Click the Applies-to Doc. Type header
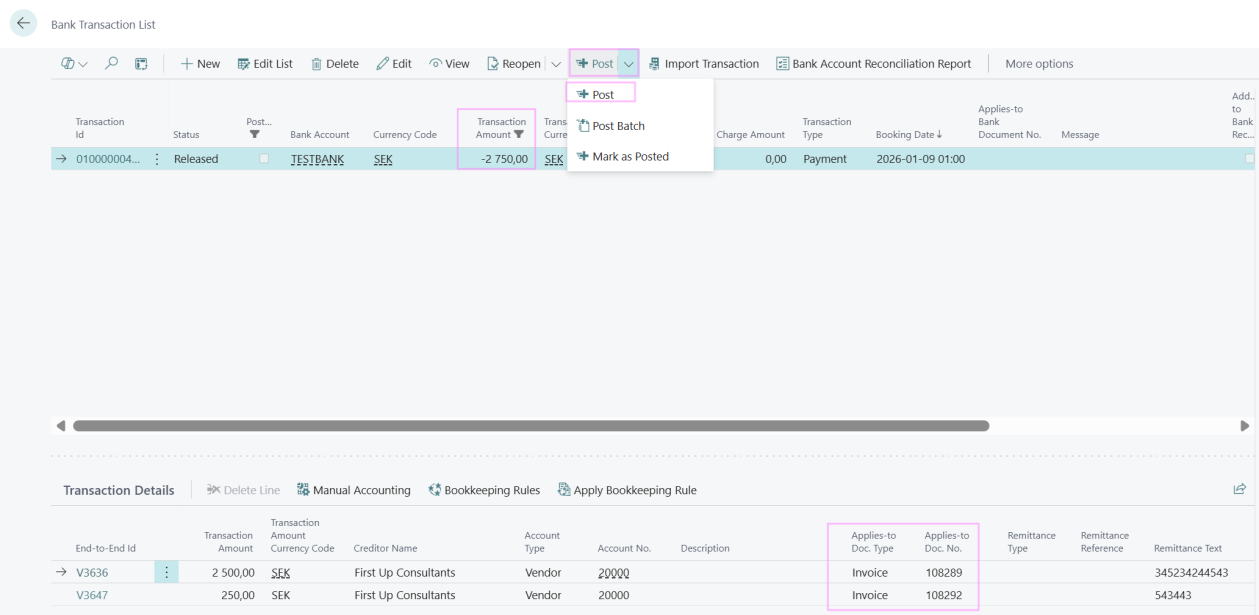 click(x=874, y=541)
